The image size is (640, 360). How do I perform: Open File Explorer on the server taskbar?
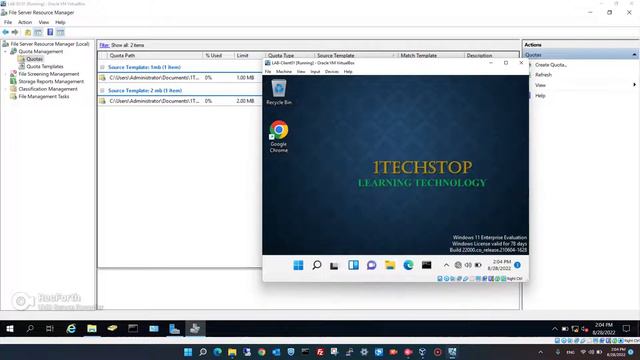tap(91, 329)
